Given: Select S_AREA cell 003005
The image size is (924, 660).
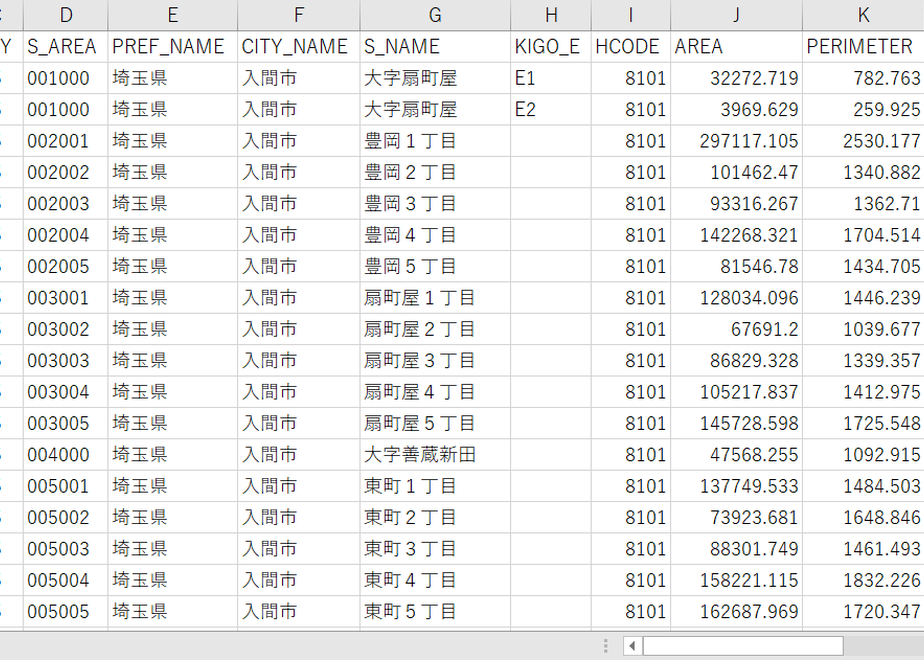Looking at the screenshot, I should pyautogui.click(x=65, y=423).
